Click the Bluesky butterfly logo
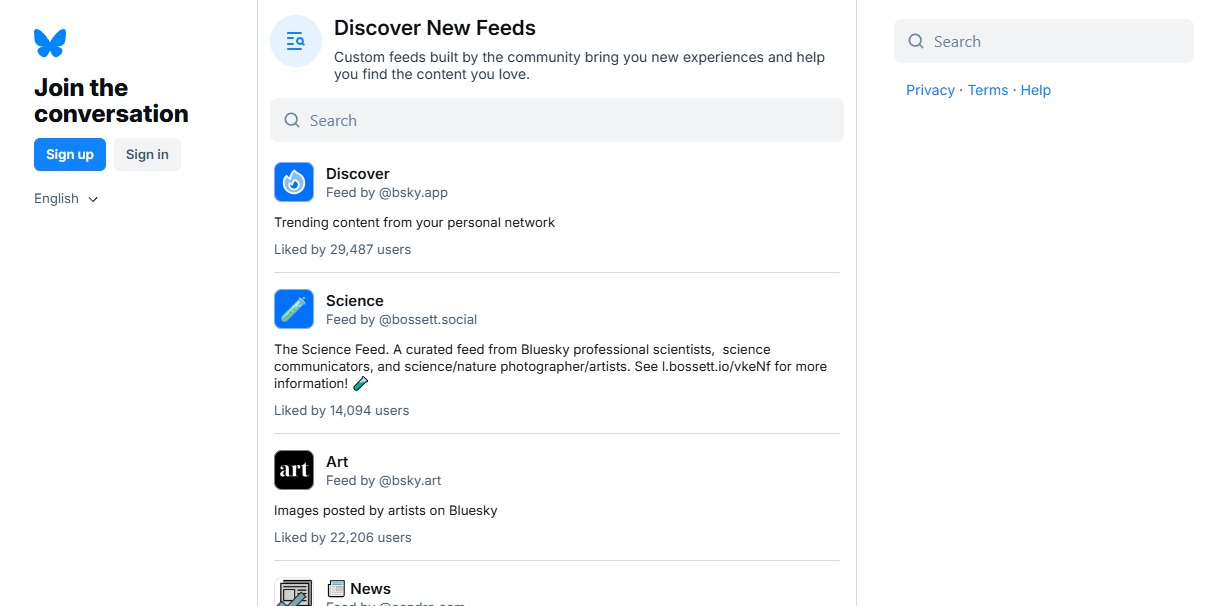Image resolution: width=1222 pixels, height=606 pixels. click(x=48, y=42)
